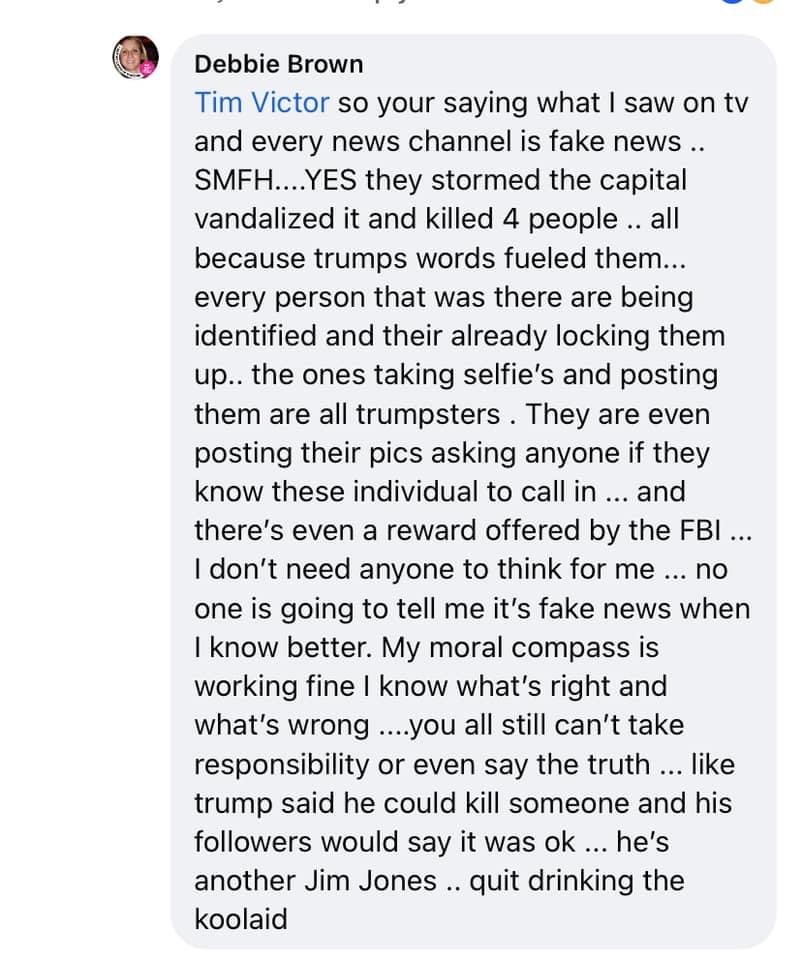
Task: Open Debbie Brown's profile picture
Action: pos(135,58)
